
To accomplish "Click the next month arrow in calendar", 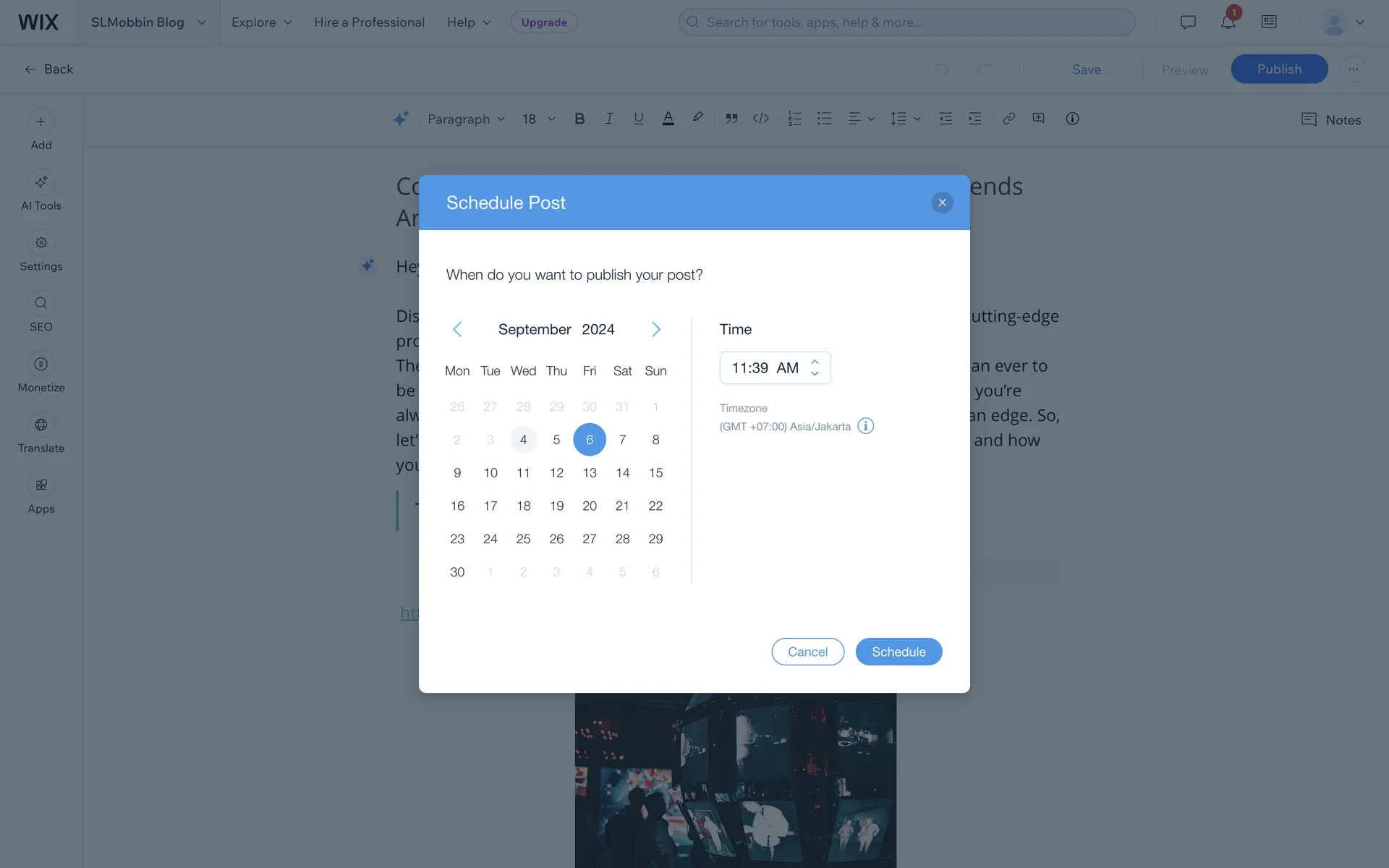I will pyautogui.click(x=656, y=329).
